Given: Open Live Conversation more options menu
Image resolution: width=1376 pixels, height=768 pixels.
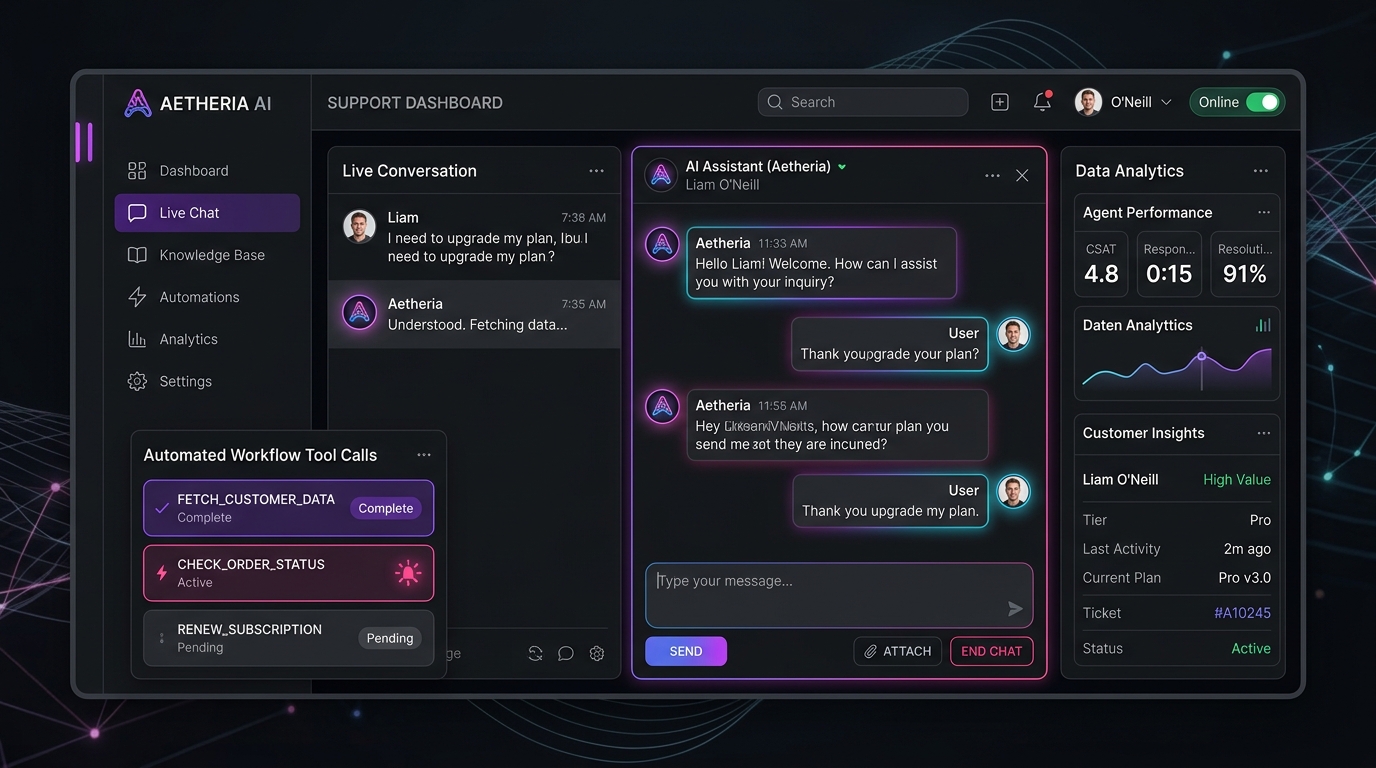Looking at the screenshot, I should [596, 171].
